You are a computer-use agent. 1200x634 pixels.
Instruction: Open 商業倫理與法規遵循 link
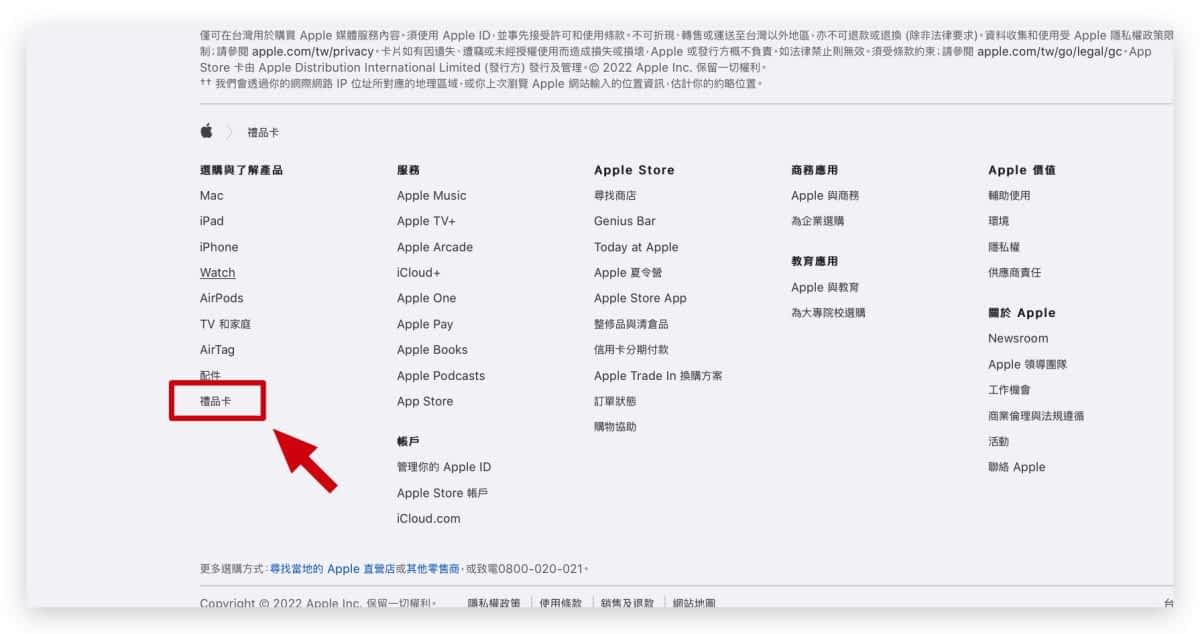click(1036, 416)
